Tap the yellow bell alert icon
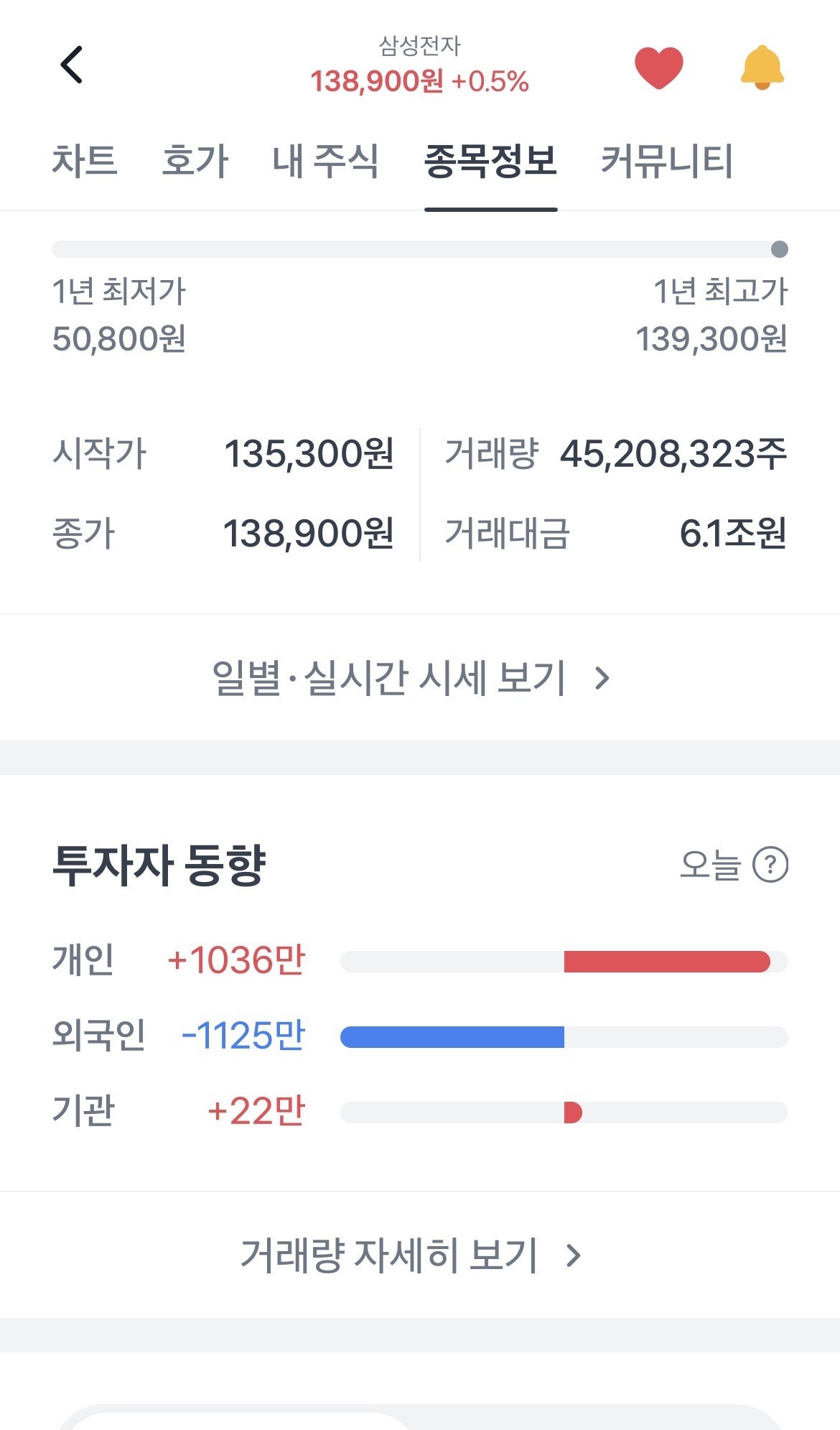The image size is (840, 1430). (762, 68)
